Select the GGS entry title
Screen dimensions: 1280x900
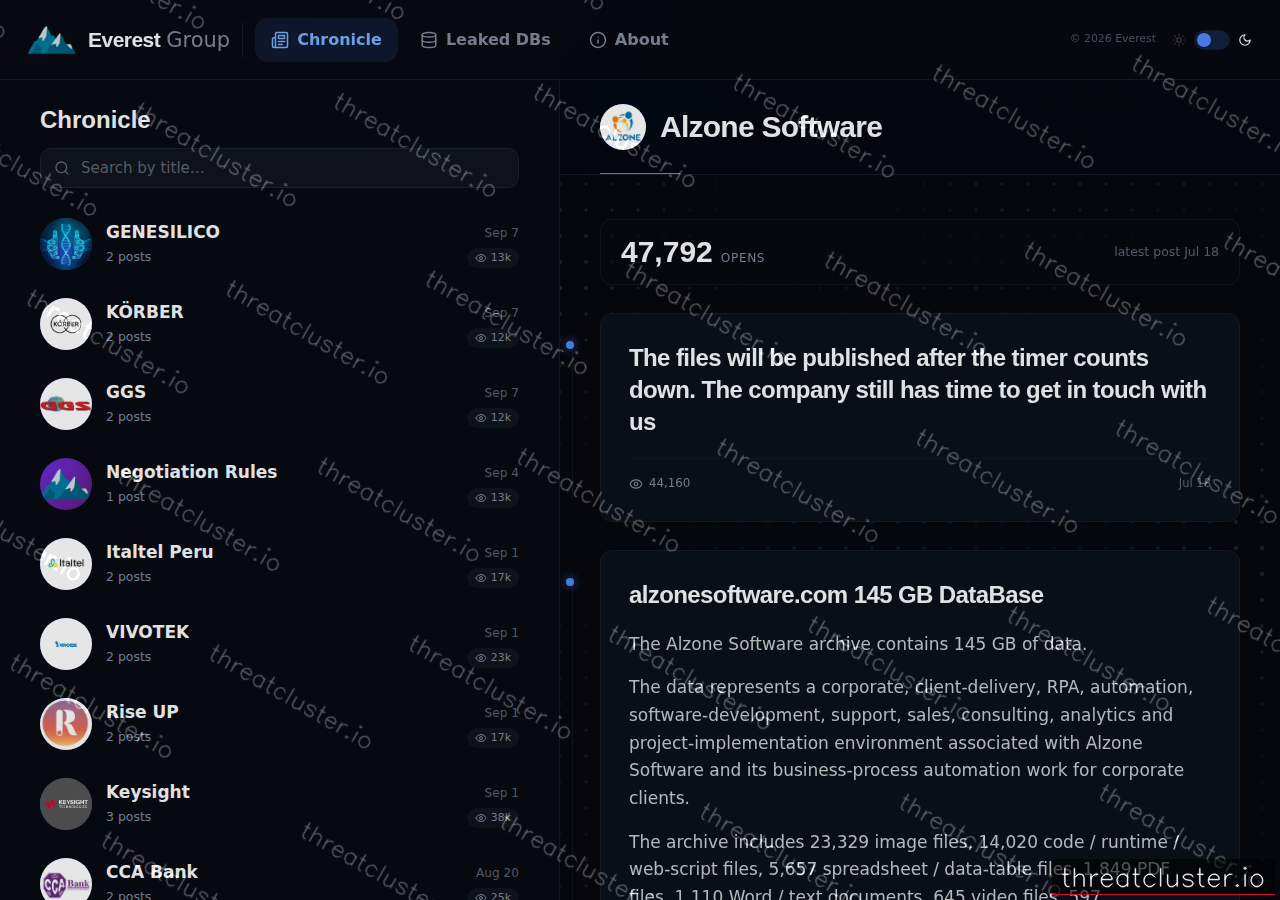pyautogui.click(x=126, y=392)
